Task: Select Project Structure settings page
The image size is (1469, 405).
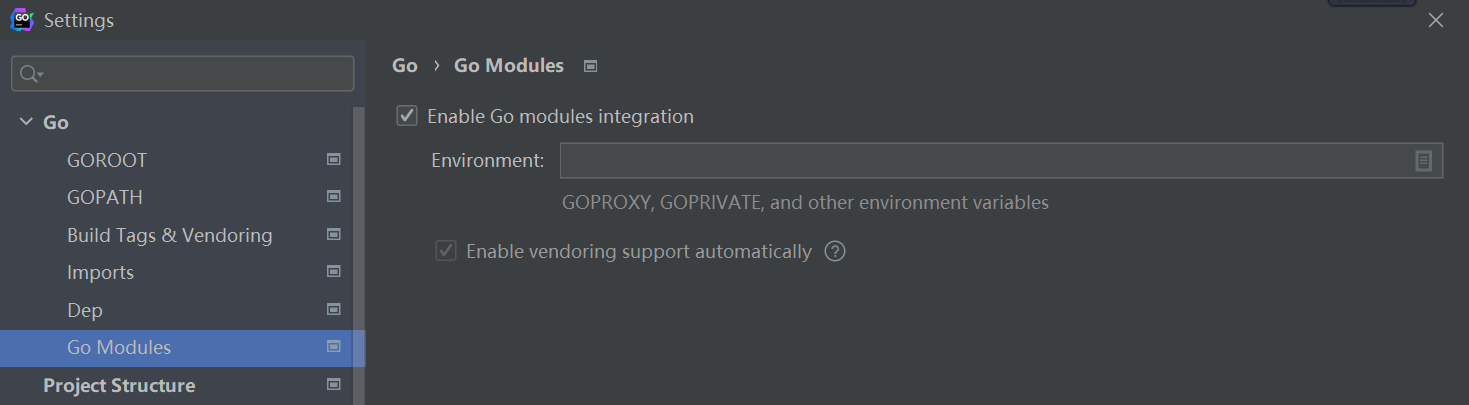Action: (119, 385)
